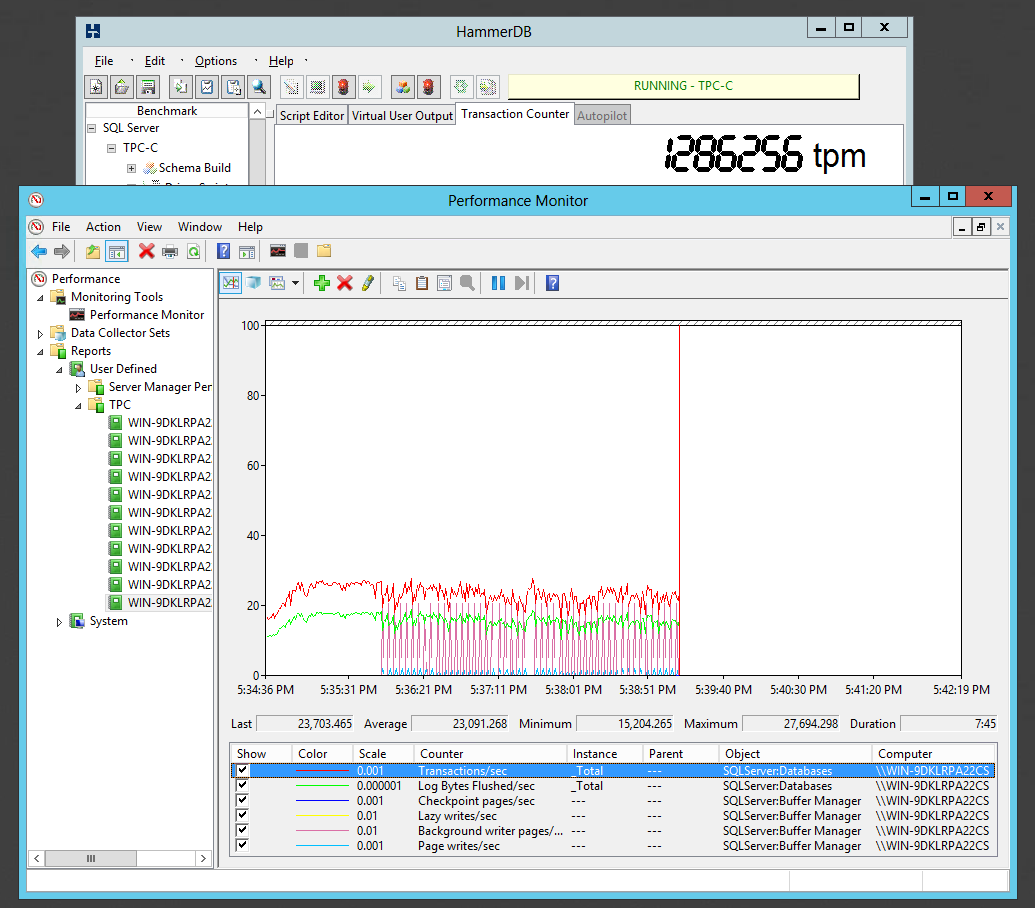Click View Current Activity graph icon

click(x=230, y=283)
